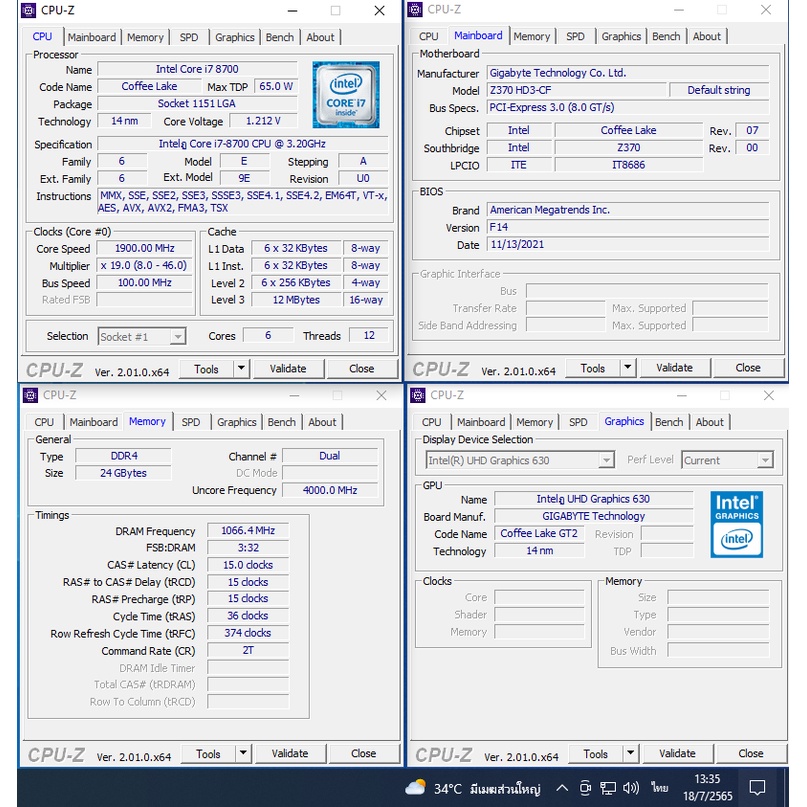Open Tools dropdown arrow in CPU window
The width and height of the screenshot is (807, 807).
tap(241, 369)
